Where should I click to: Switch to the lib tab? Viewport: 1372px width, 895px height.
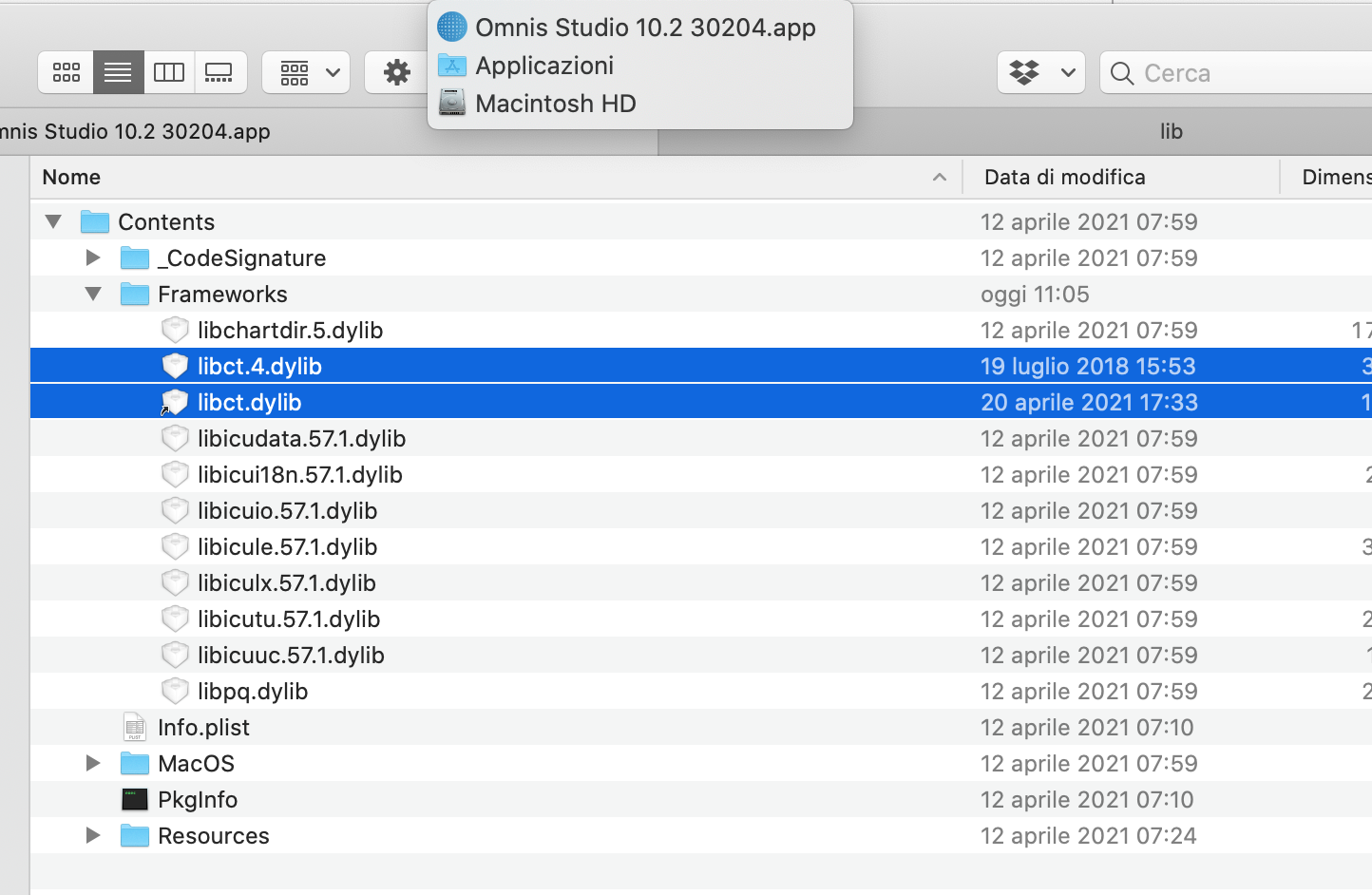[x=1015, y=131]
